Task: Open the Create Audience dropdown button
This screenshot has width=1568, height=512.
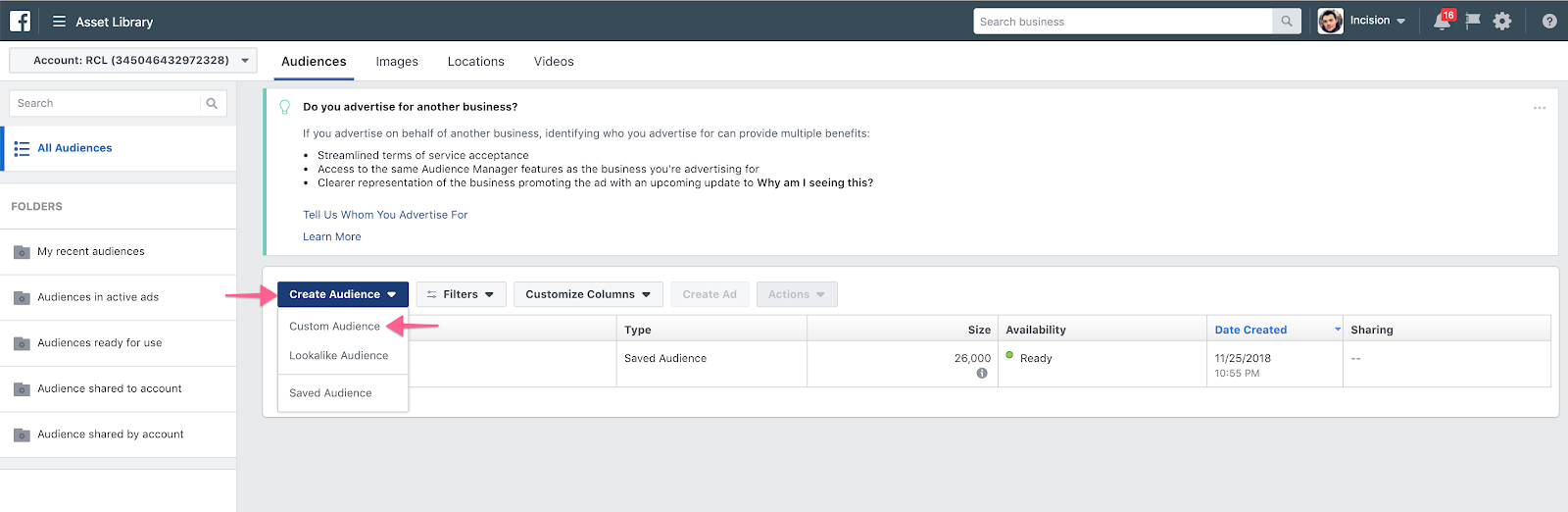Action: coord(343,294)
